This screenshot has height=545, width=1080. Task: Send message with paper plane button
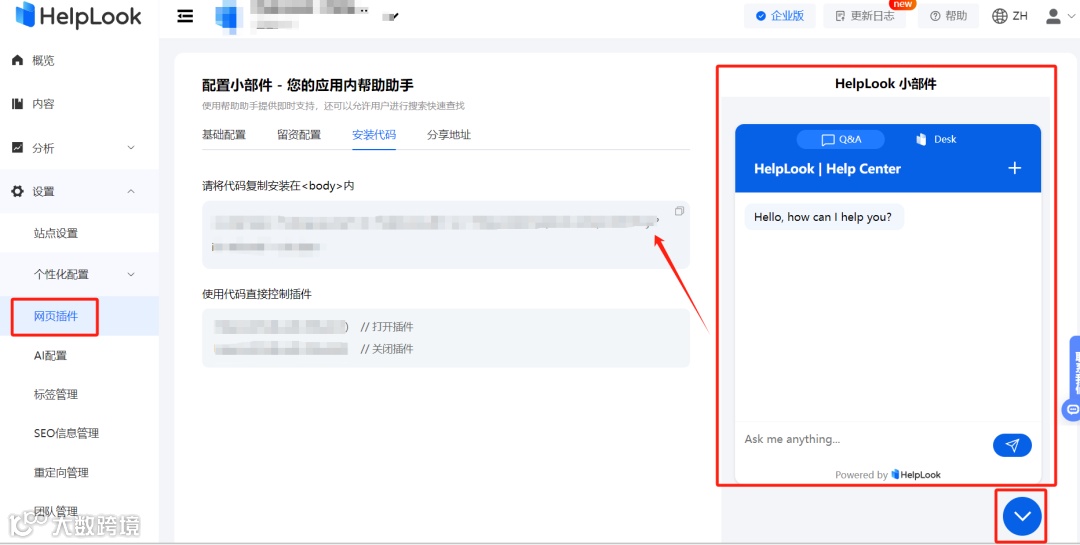coord(1012,445)
